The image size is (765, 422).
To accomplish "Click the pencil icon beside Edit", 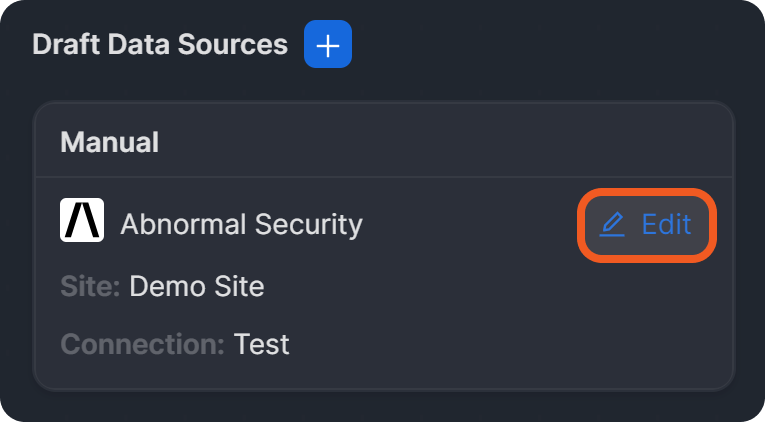I will tap(612, 224).
